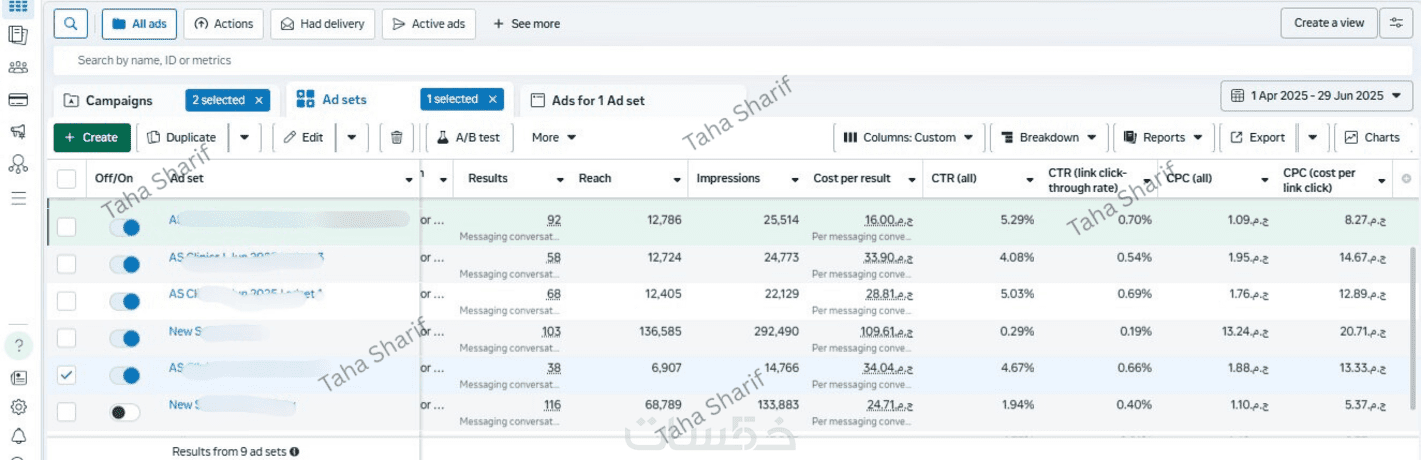This screenshot has width=1421, height=460.
Task: Delete selected item with trash icon
Action: tap(397, 137)
